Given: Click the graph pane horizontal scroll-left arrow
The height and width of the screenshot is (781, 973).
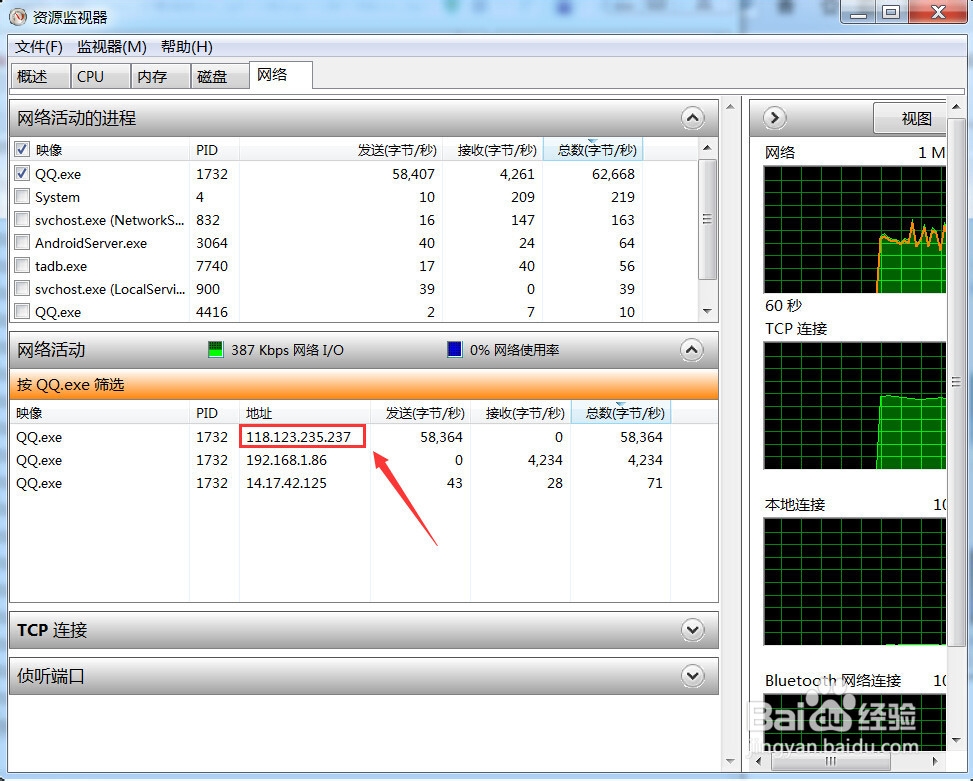Looking at the screenshot, I should (758, 761).
